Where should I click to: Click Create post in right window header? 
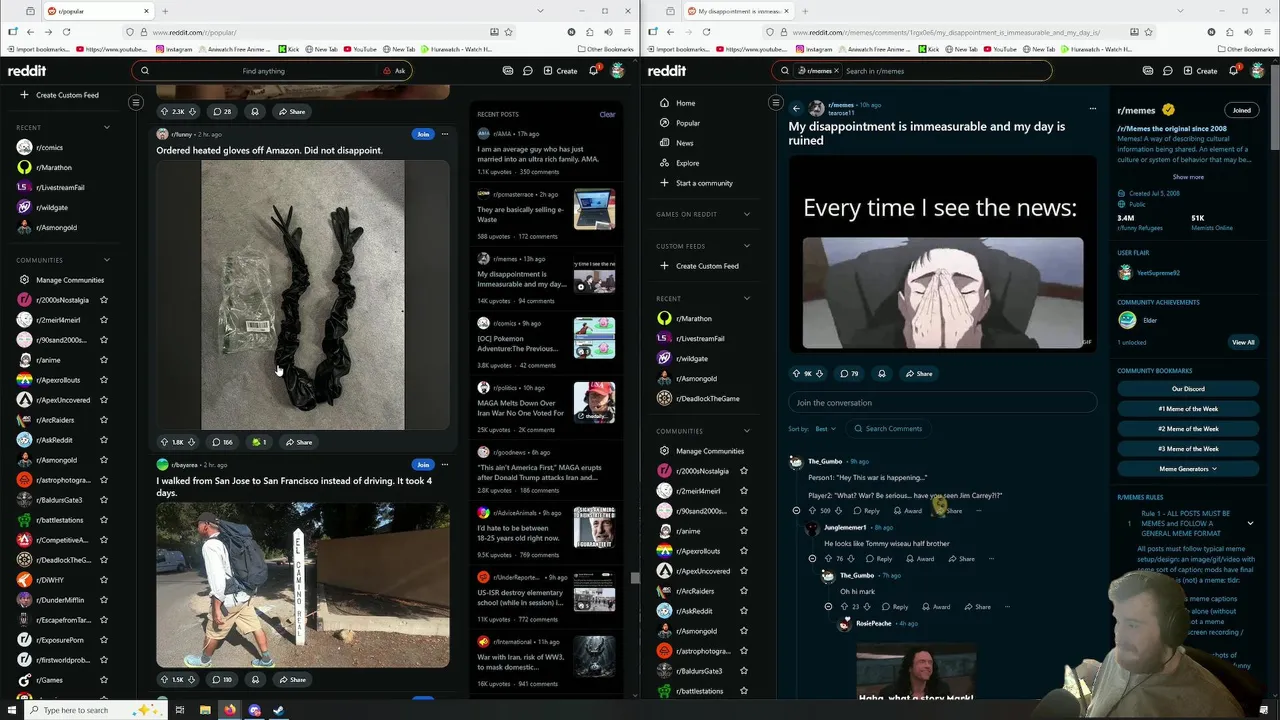(x=1201, y=71)
